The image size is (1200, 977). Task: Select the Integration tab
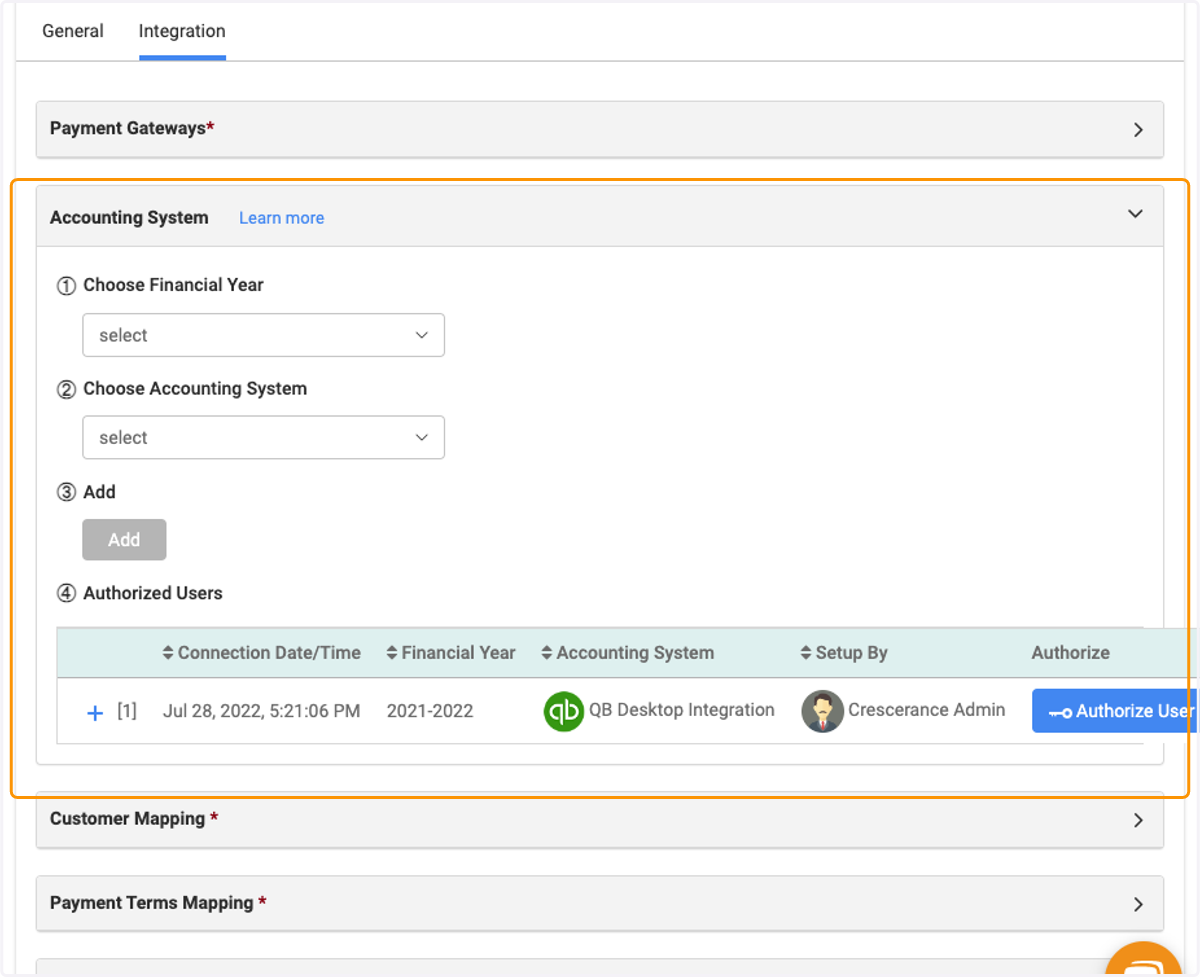[182, 31]
